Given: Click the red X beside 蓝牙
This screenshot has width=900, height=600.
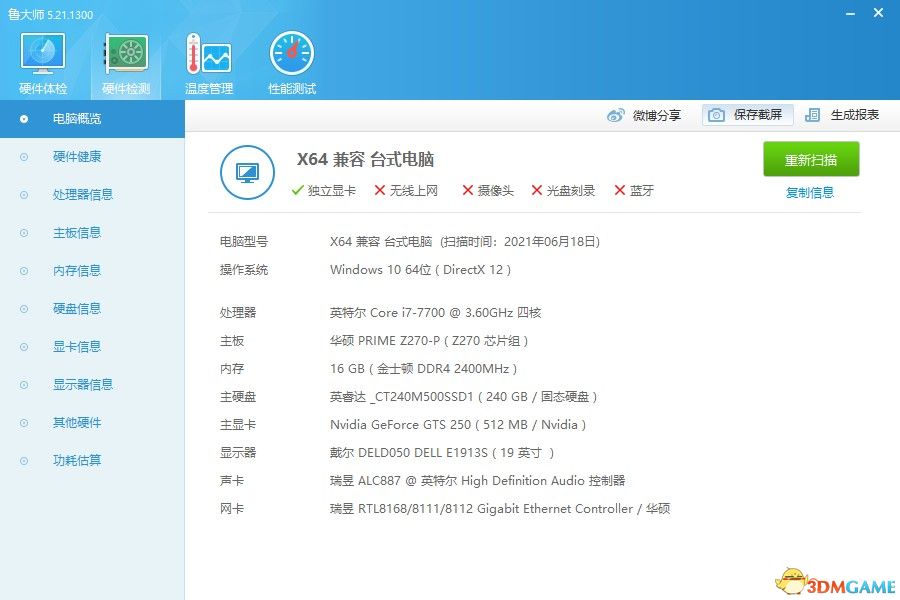Looking at the screenshot, I should point(619,190).
